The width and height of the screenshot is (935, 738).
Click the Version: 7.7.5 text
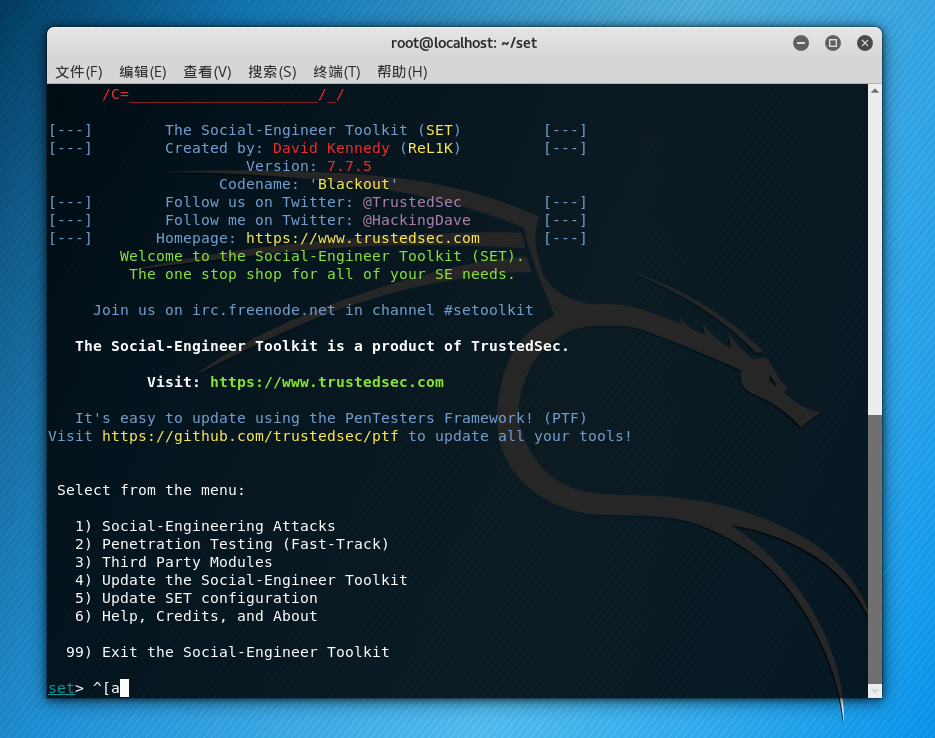(x=309, y=166)
